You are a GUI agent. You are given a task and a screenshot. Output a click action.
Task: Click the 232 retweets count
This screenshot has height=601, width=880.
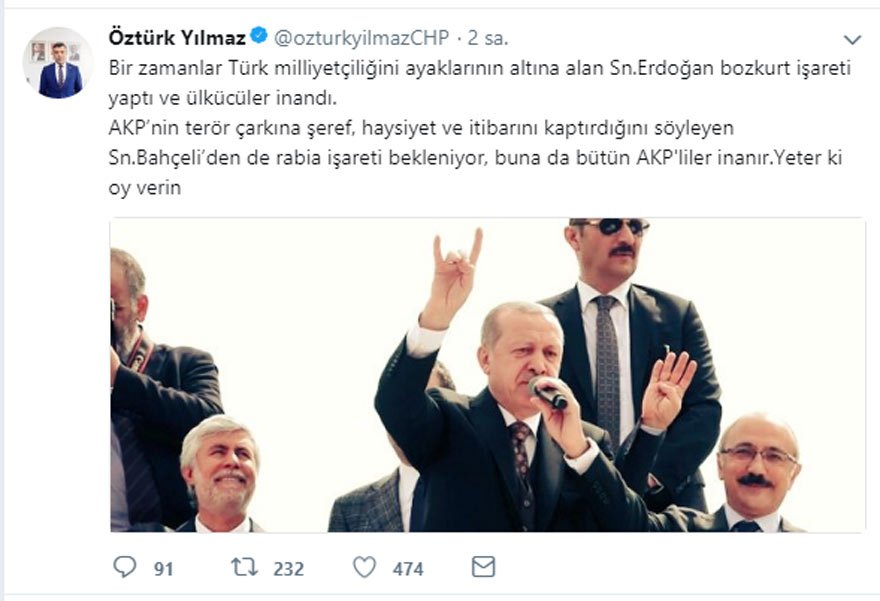pyautogui.click(x=288, y=569)
